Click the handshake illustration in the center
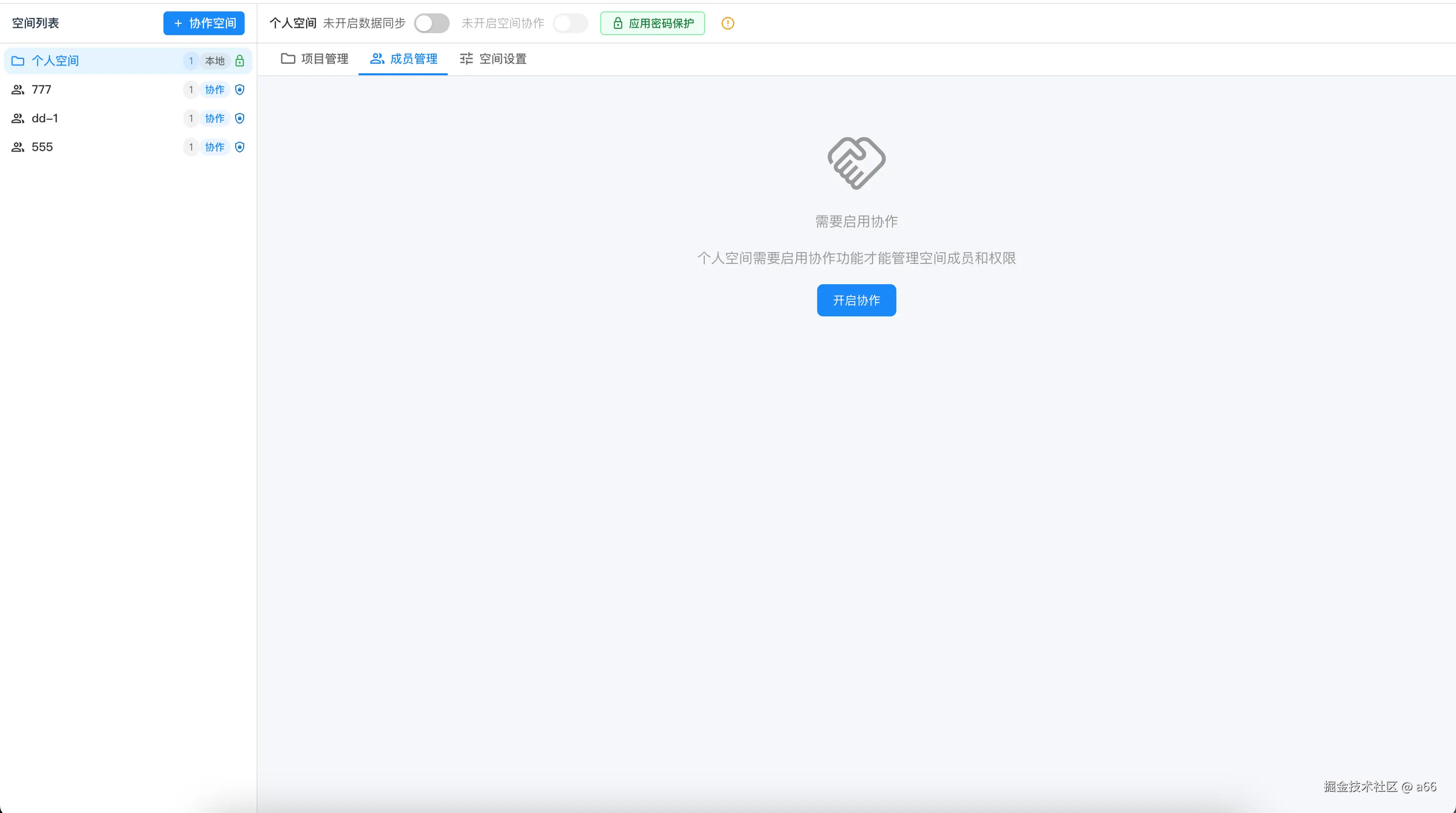 (856, 163)
